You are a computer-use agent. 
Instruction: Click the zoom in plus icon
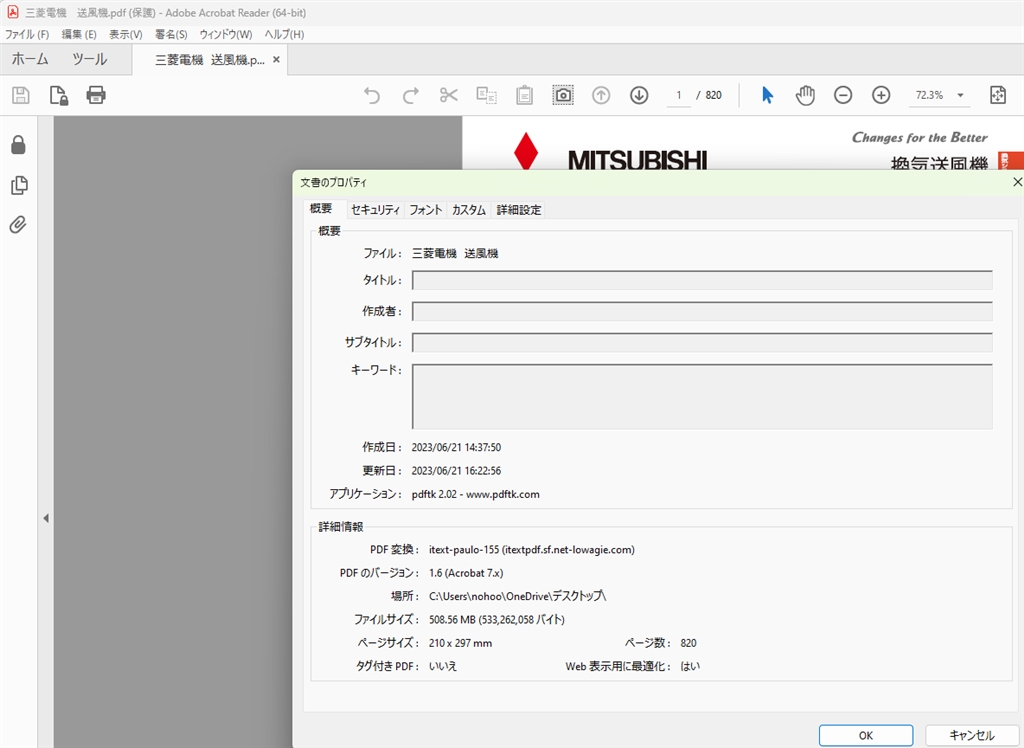(881, 95)
